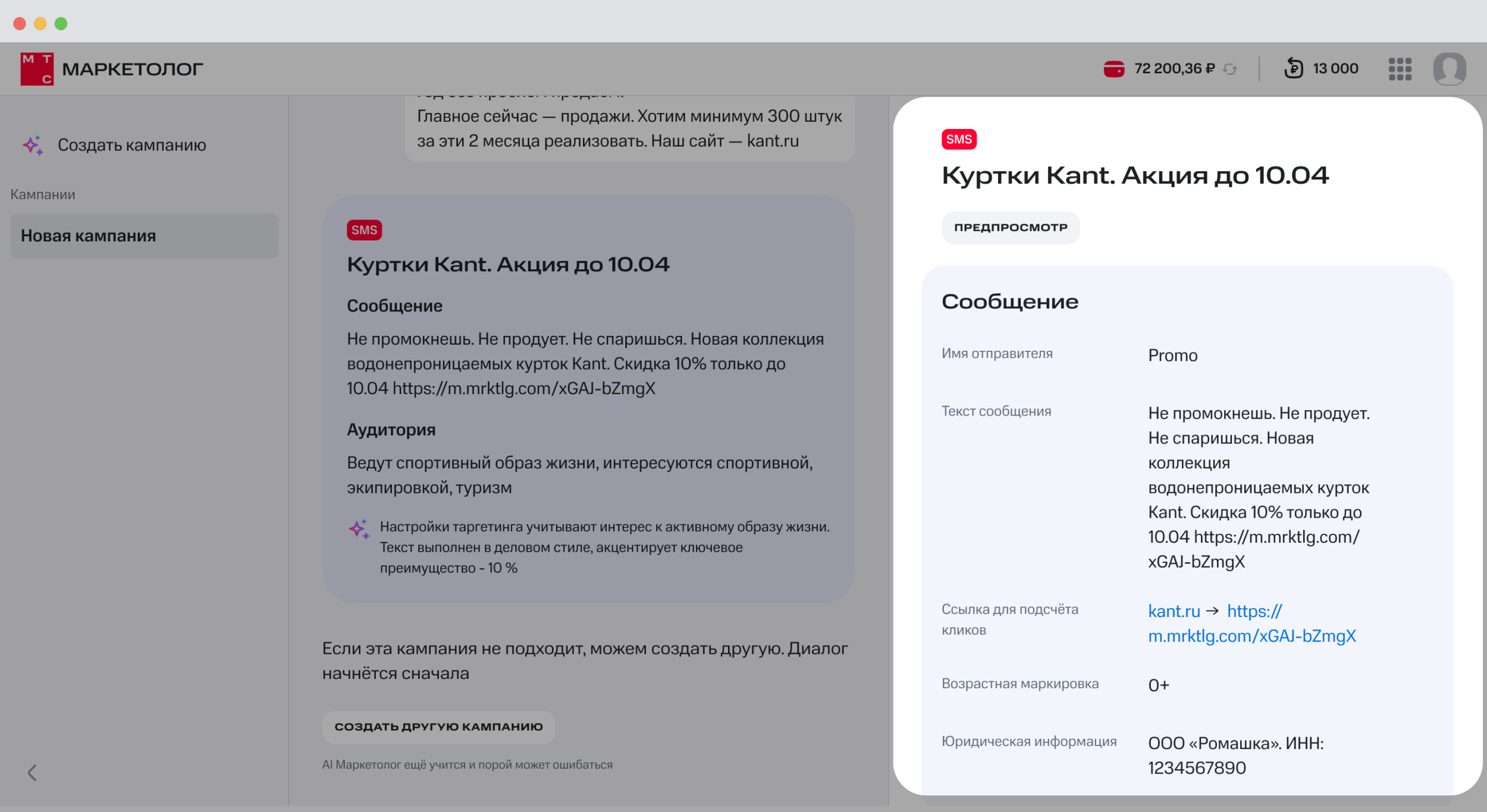Click the red SMS badge in the panel

[958, 139]
